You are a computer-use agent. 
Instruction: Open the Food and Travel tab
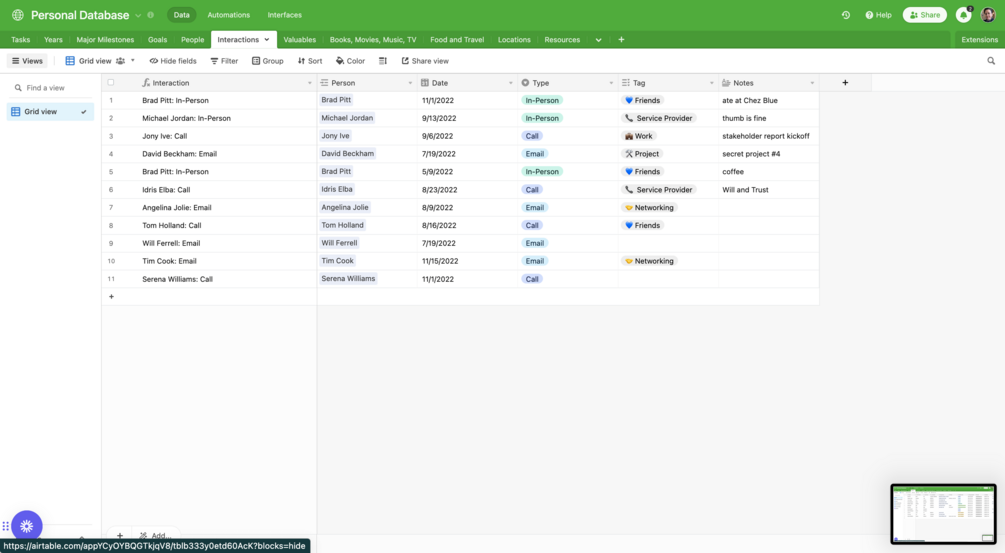click(457, 40)
